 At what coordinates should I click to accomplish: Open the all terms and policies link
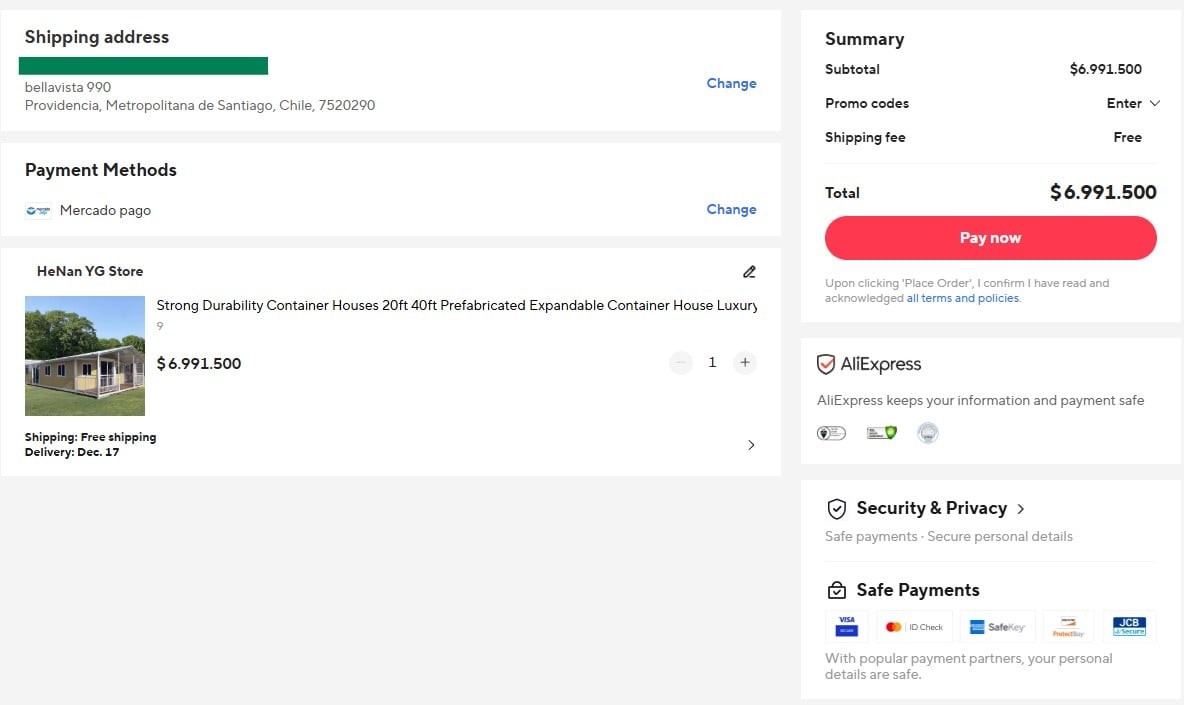click(x=963, y=298)
